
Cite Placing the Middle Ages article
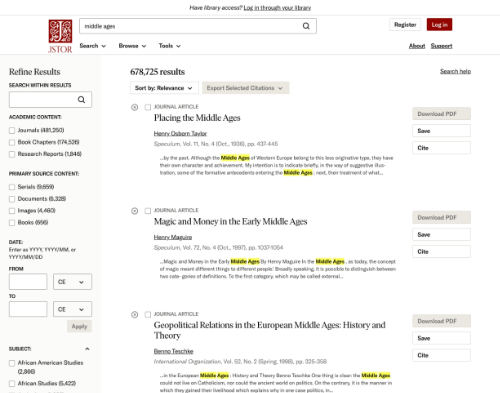click(441, 148)
